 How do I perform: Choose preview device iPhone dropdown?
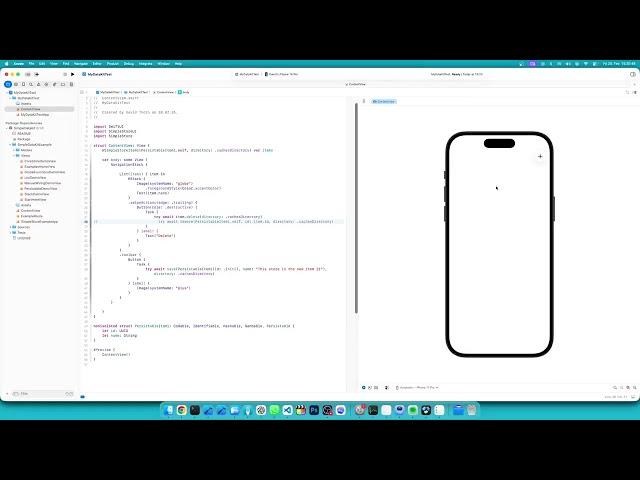(x=417, y=387)
